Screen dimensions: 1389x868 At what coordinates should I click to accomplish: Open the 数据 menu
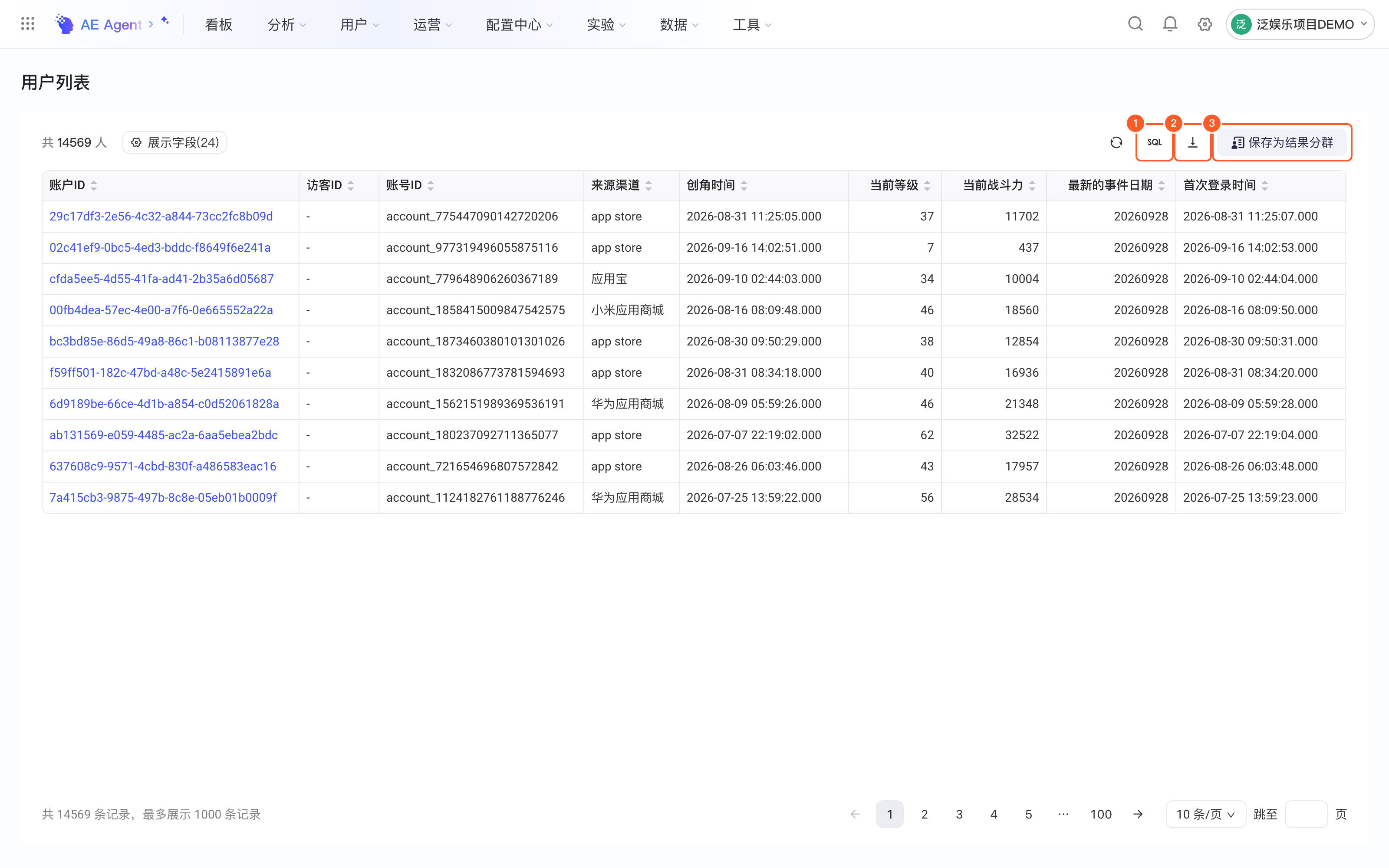coord(679,24)
